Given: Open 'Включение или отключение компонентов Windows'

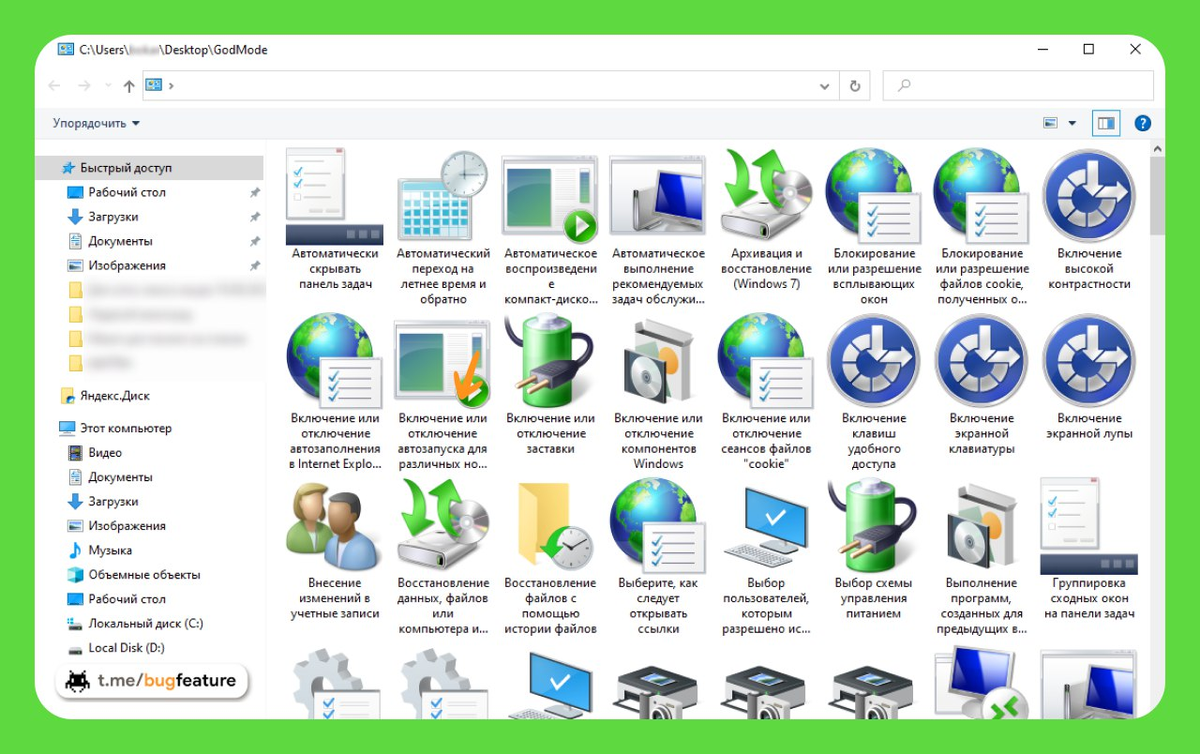Looking at the screenshot, I should 658,392.
